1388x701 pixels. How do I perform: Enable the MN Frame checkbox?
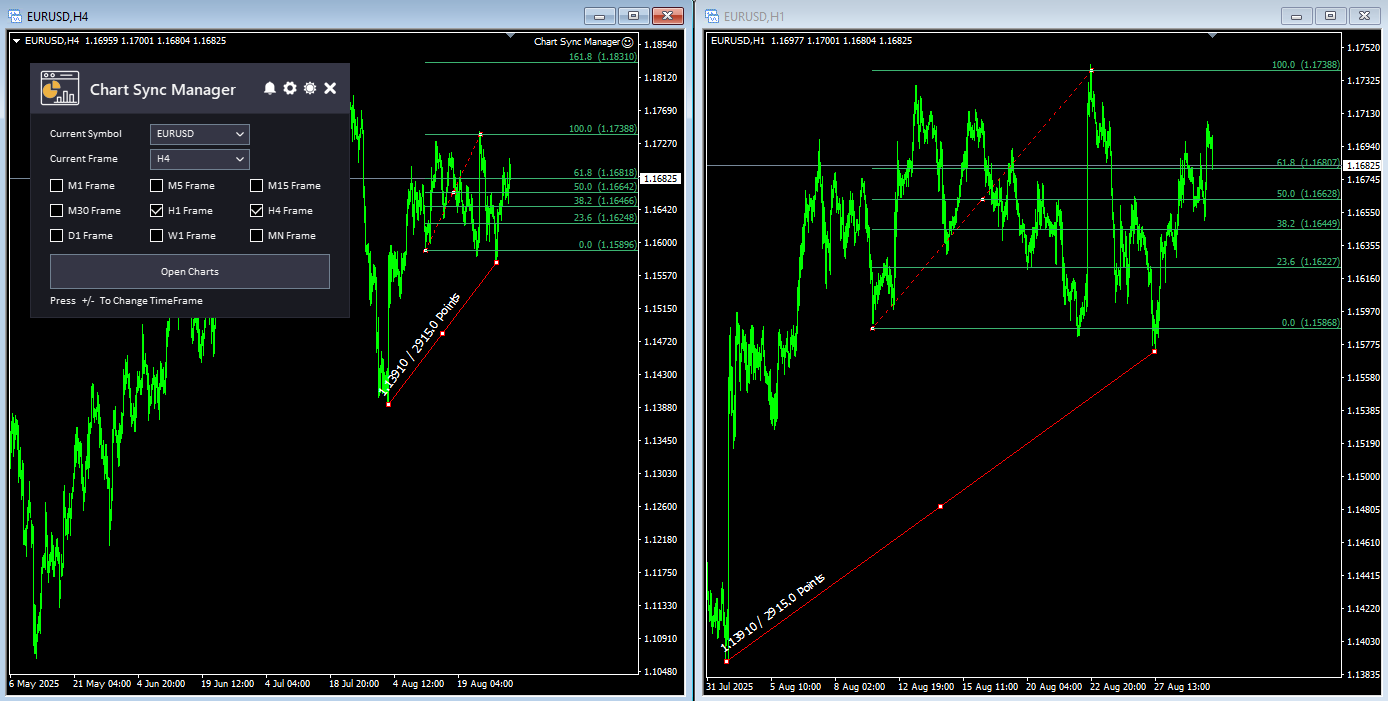(257, 236)
